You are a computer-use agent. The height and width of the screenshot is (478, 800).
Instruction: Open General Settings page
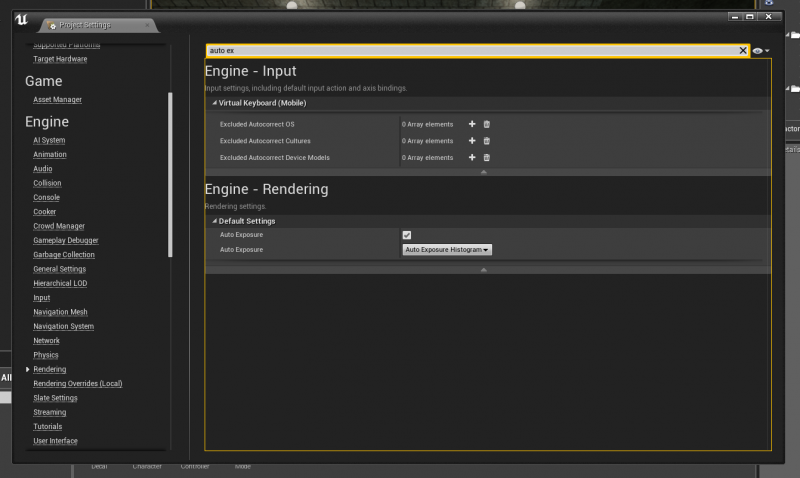59,269
